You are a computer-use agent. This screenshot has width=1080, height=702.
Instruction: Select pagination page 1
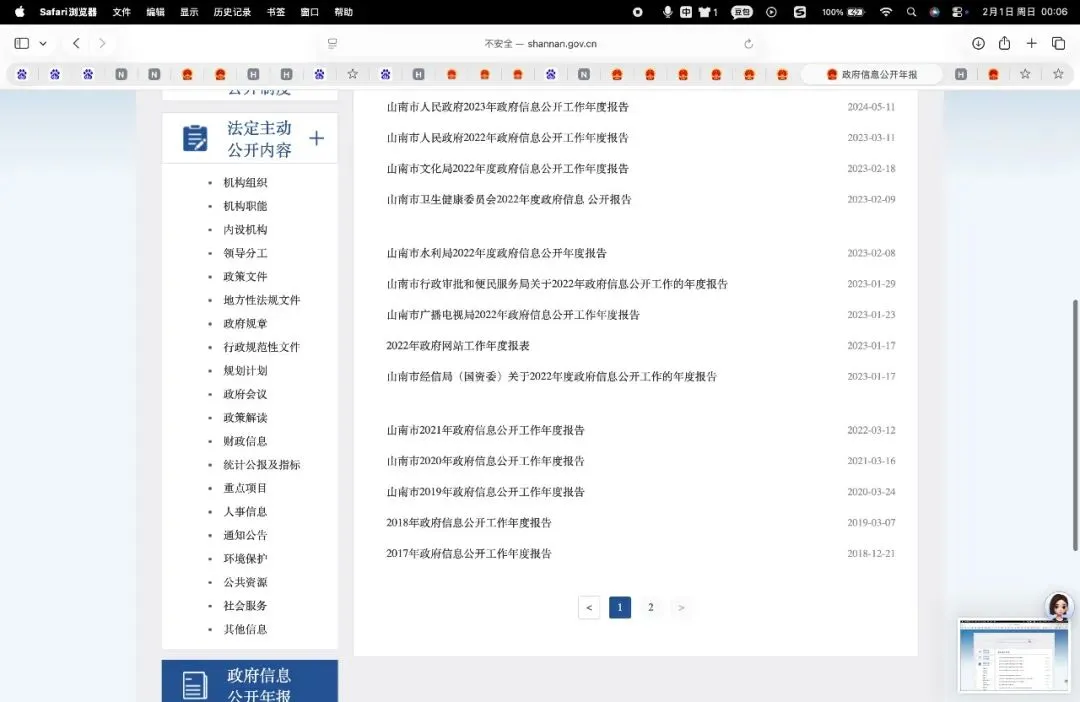click(x=620, y=607)
